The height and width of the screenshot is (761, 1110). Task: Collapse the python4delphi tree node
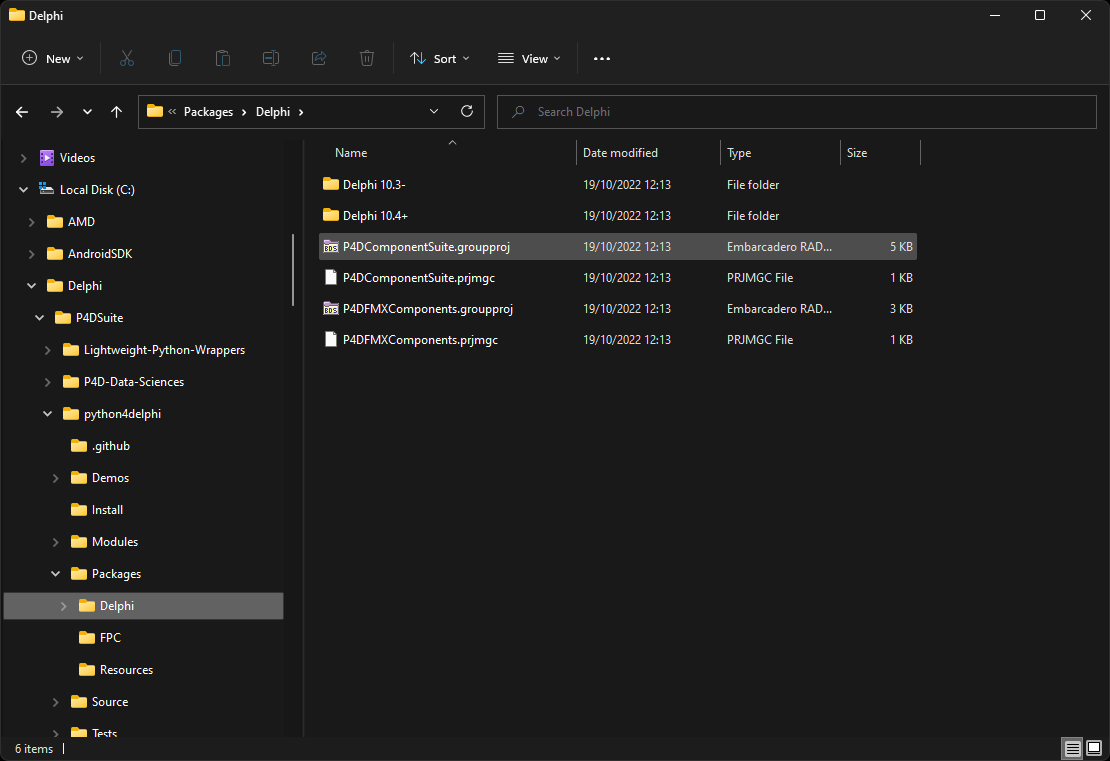point(47,413)
